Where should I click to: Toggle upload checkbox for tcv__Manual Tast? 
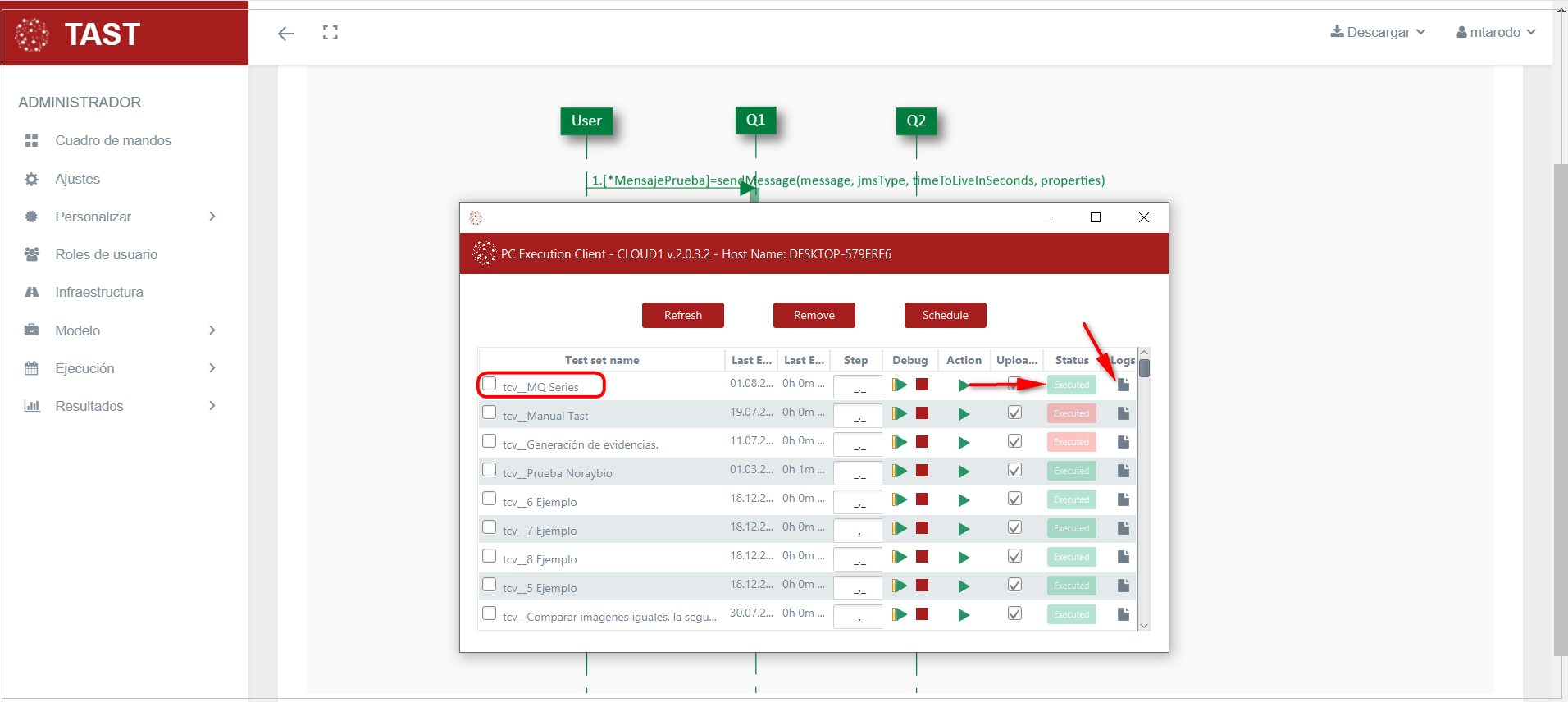point(1014,413)
